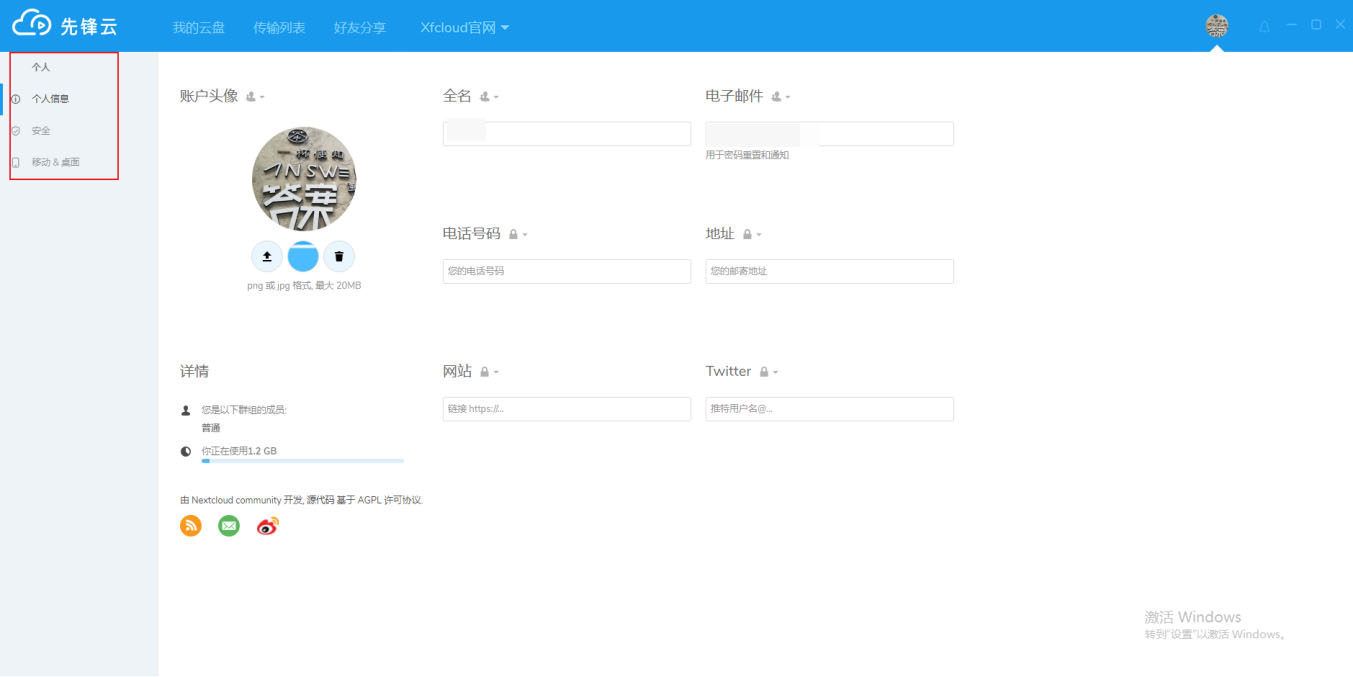
Task: Expand the 全名 privacy scope dropdown
Action: [x=489, y=97]
